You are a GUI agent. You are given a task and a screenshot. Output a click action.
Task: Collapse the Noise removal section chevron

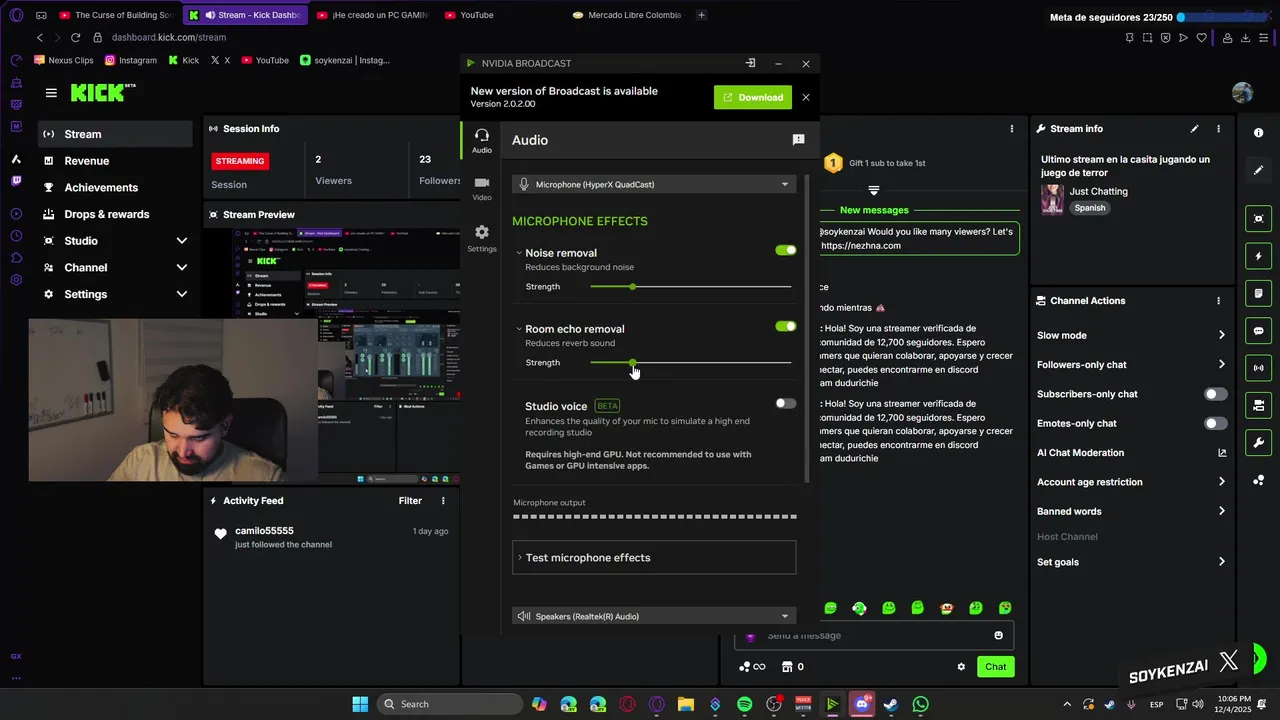click(518, 253)
